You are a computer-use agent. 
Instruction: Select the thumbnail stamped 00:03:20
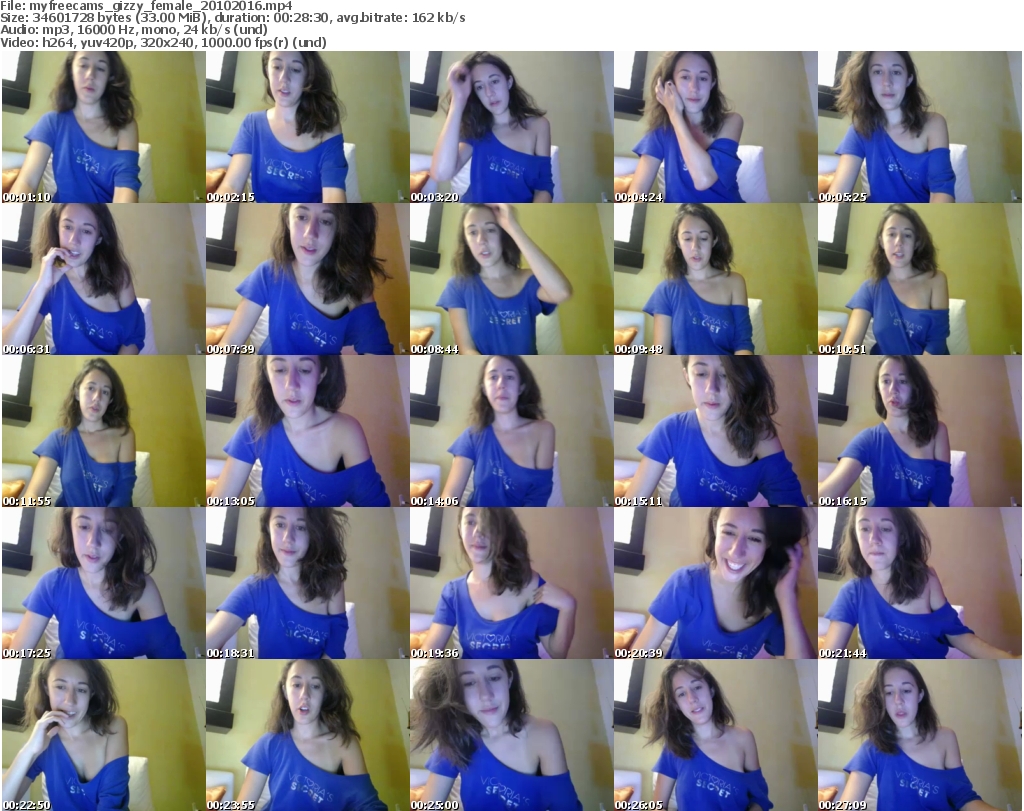click(511, 127)
